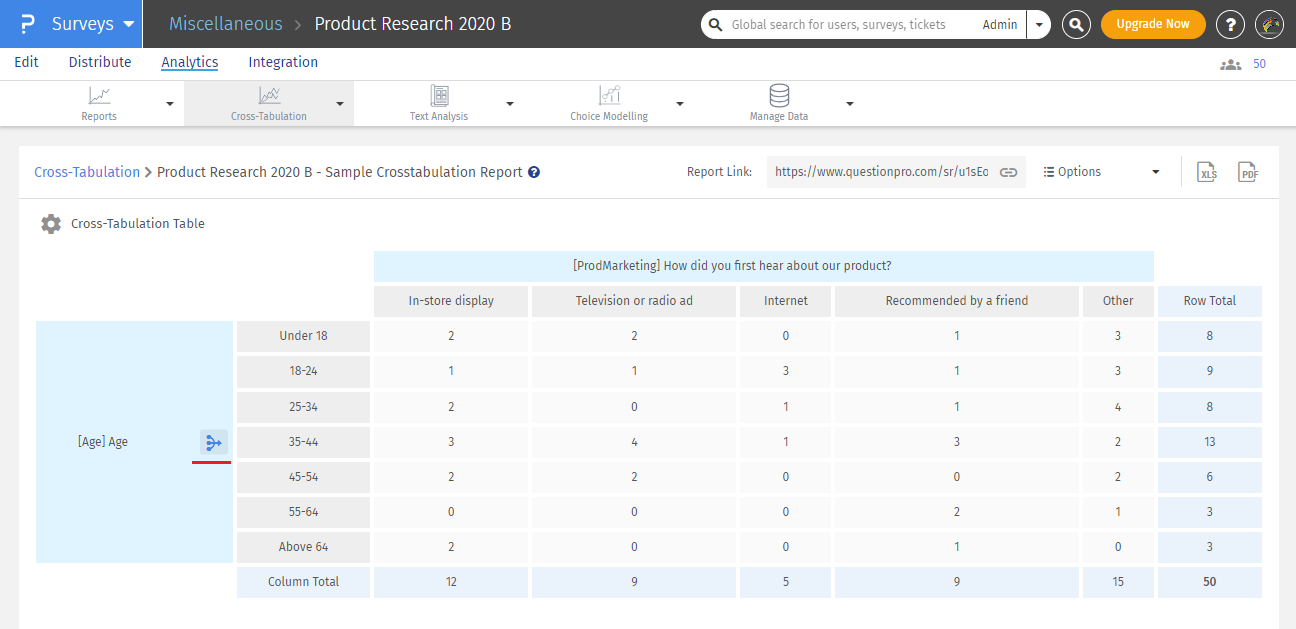Expand the Admin search scope dropdown
This screenshot has width=1296, height=629.
1039,24
